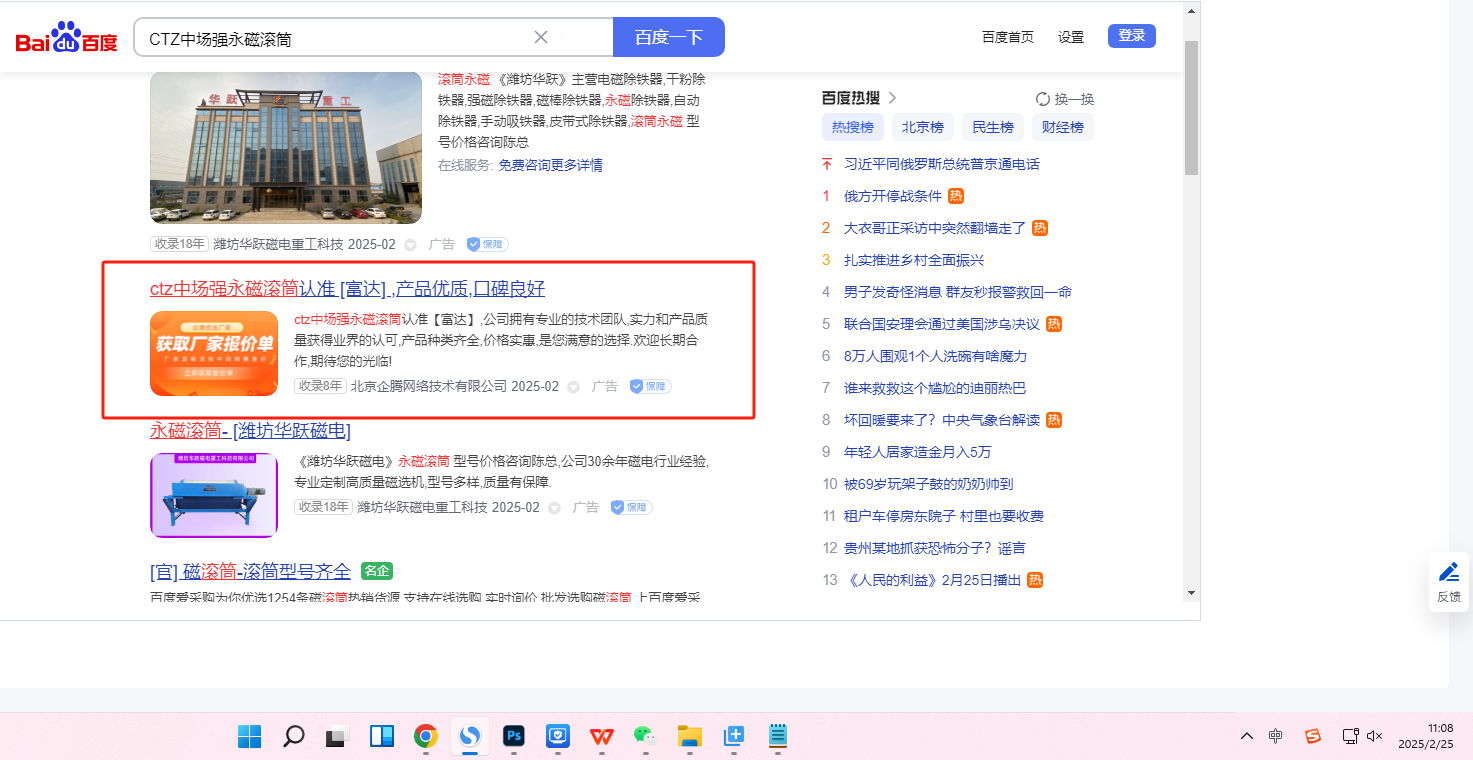
Task: Expand the arrow next to 潍坊华跃磁电重工科技 2025-02 under the building photo
Action: [x=410, y=245]
